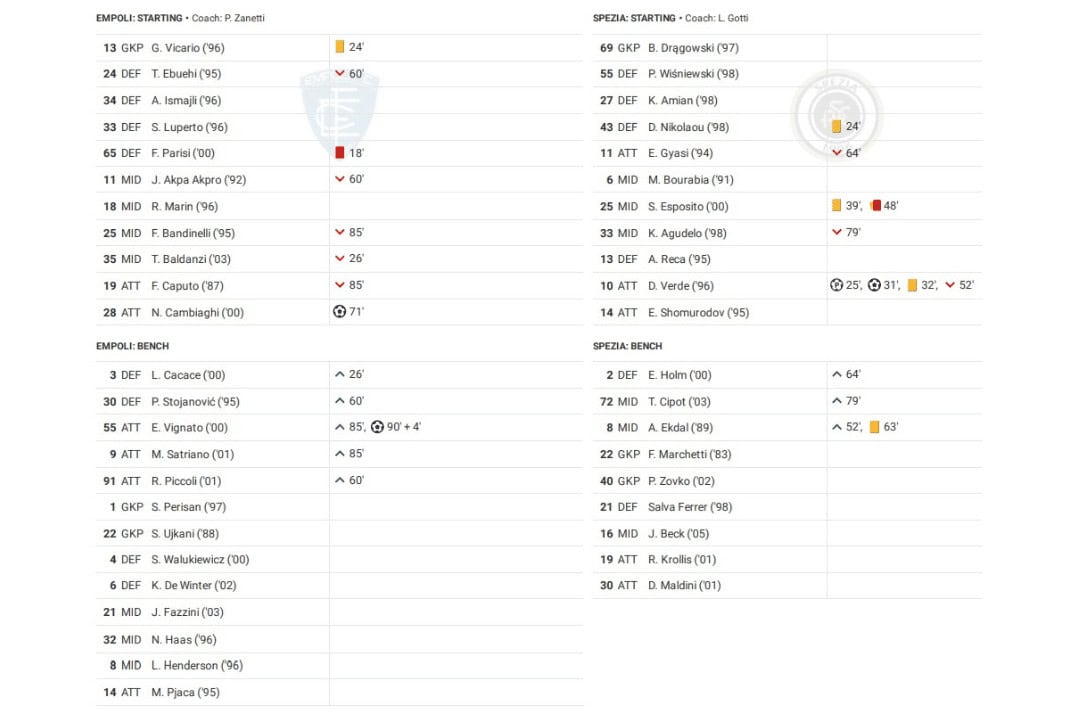This screenshot has width=1068, height=712.
Task: Click Vicario's yellow card icon
Action: 340,47
